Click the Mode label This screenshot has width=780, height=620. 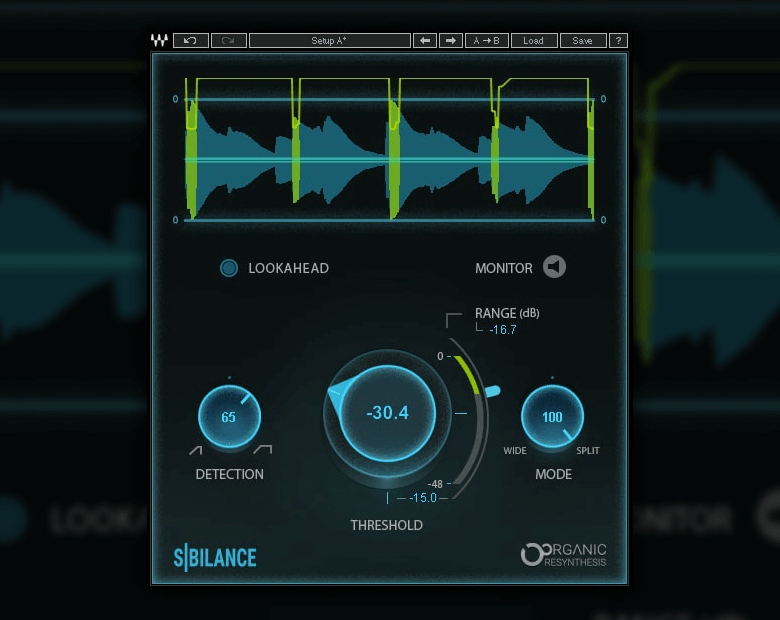tap(553, 474)
